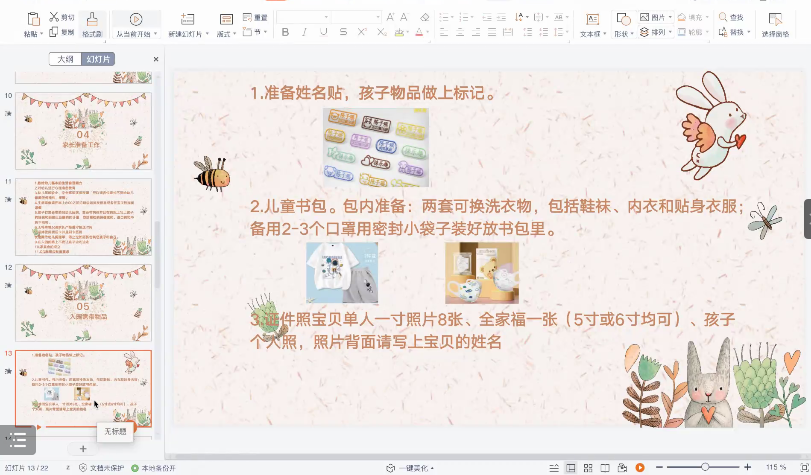
Task: Open the Replace dropdown
Action: (734, 32)
